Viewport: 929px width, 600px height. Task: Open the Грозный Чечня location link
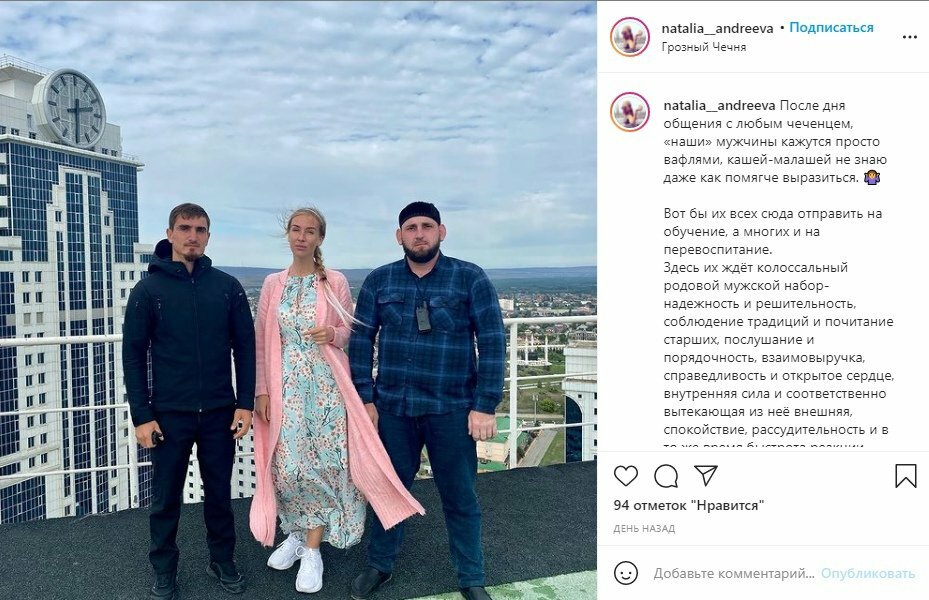703,47
